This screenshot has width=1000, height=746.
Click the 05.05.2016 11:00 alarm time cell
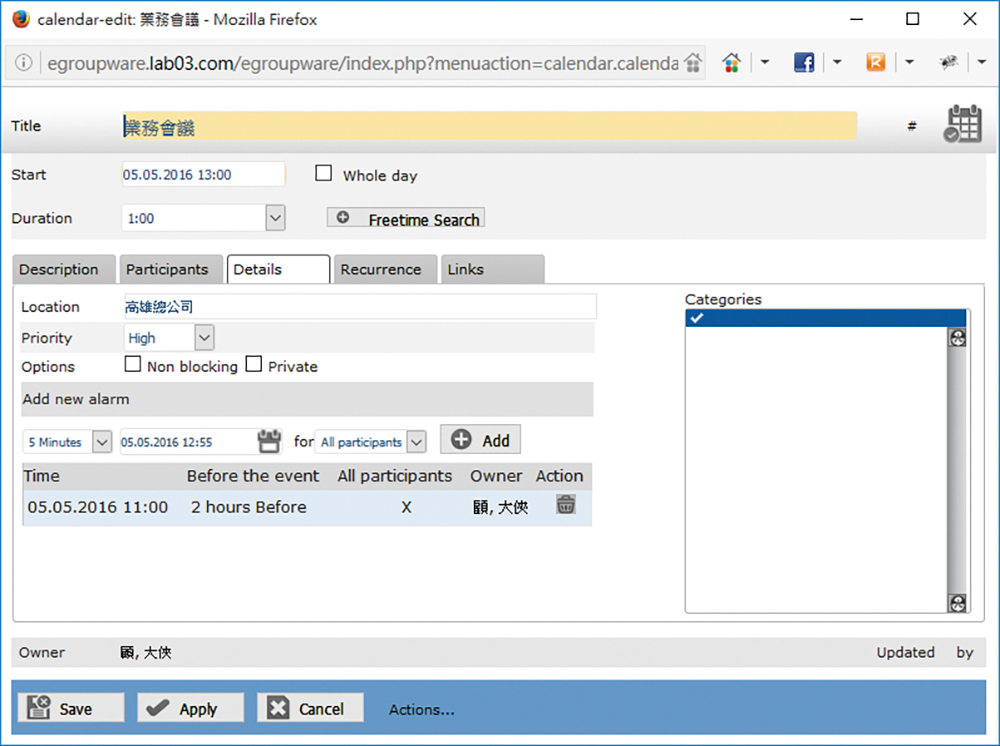[98, 507]
